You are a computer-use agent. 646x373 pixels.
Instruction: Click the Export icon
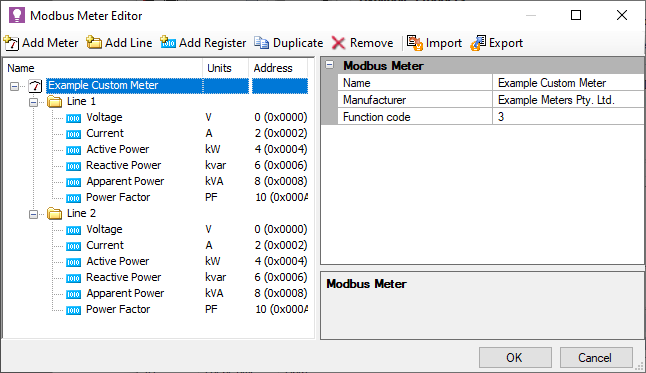[x=478, y=43]
